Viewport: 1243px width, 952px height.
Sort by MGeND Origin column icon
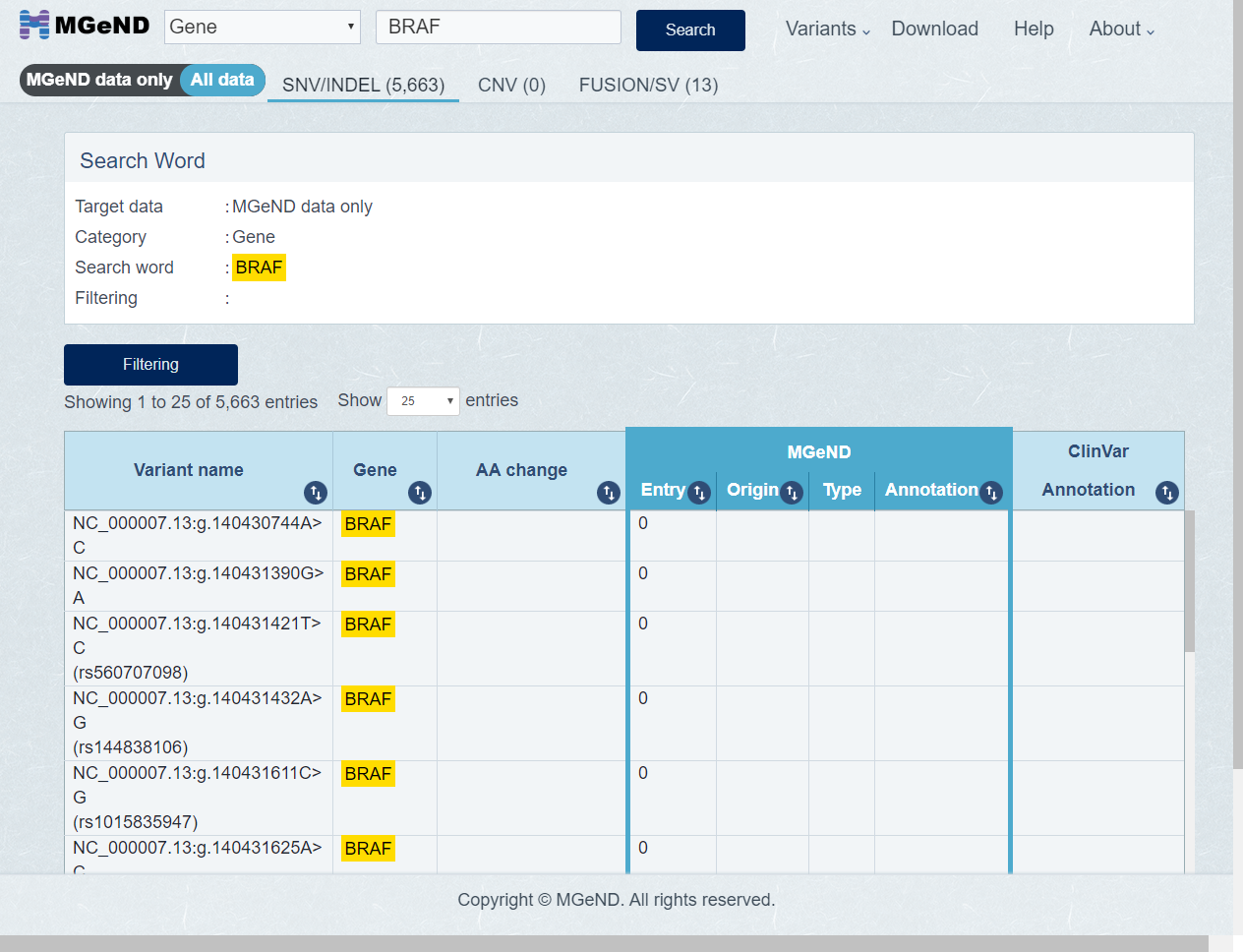(x=792, y=493)
